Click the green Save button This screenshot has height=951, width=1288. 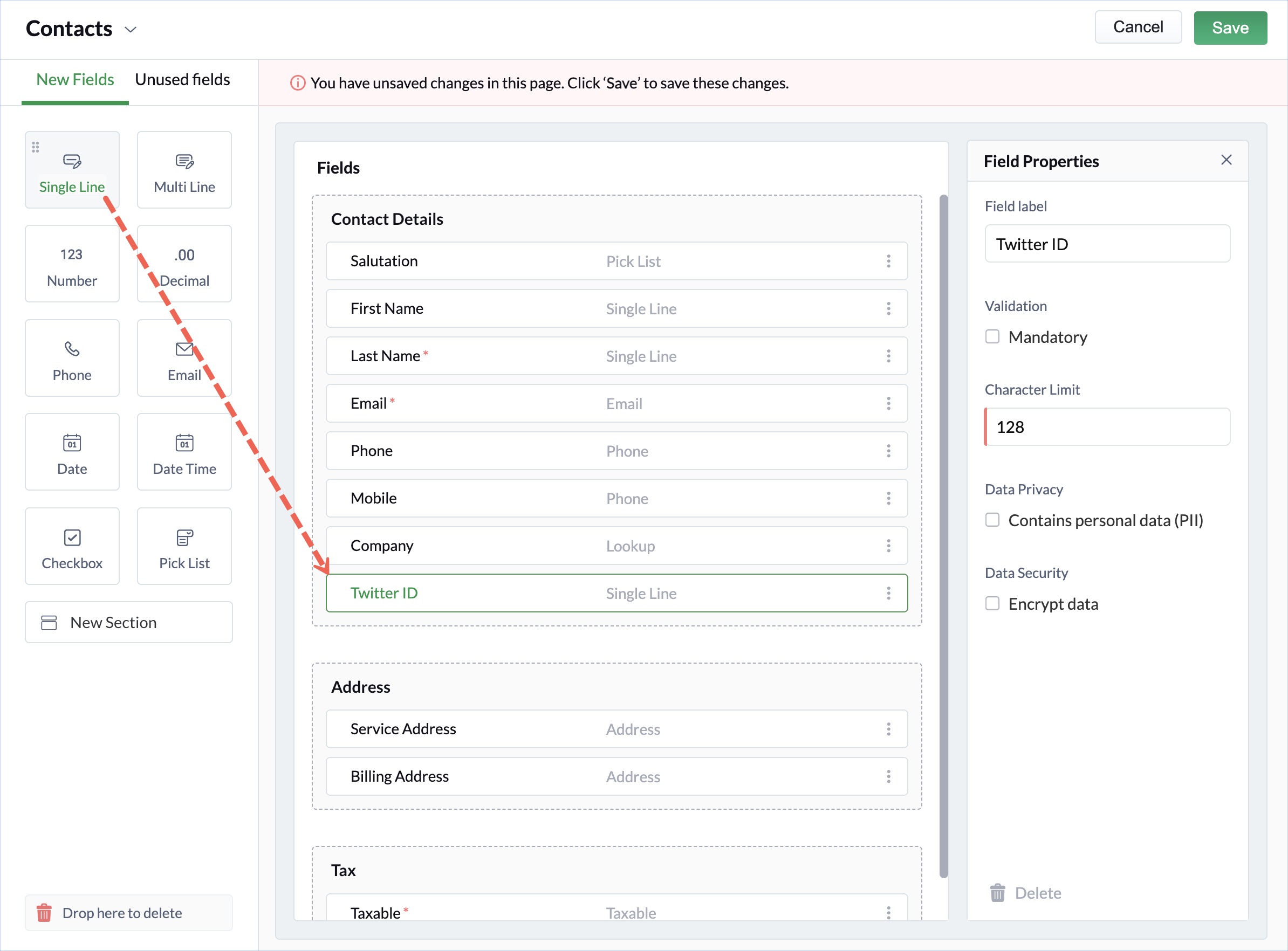(x=1230, y=27)
